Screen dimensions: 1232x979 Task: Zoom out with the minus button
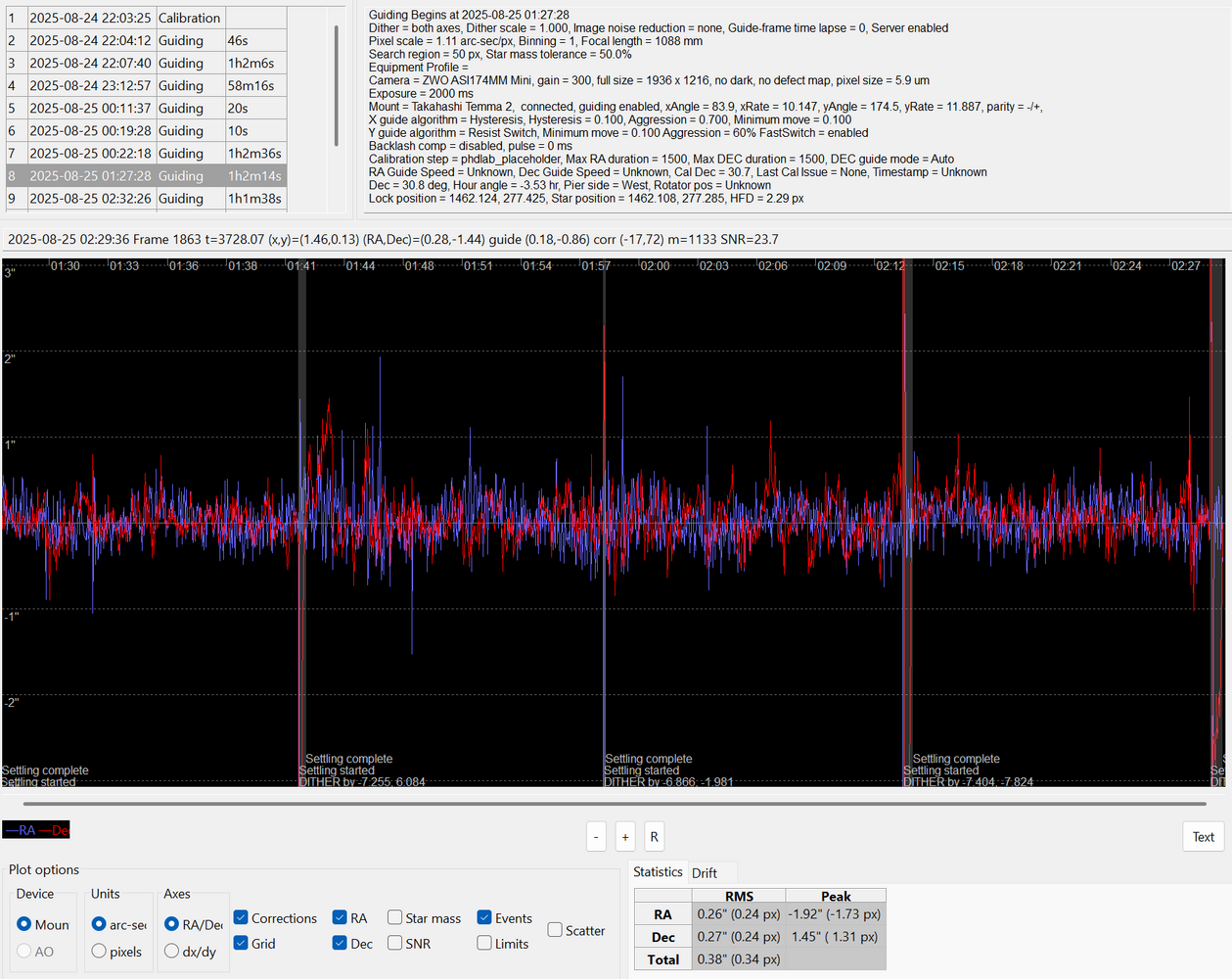coord(596,837)
